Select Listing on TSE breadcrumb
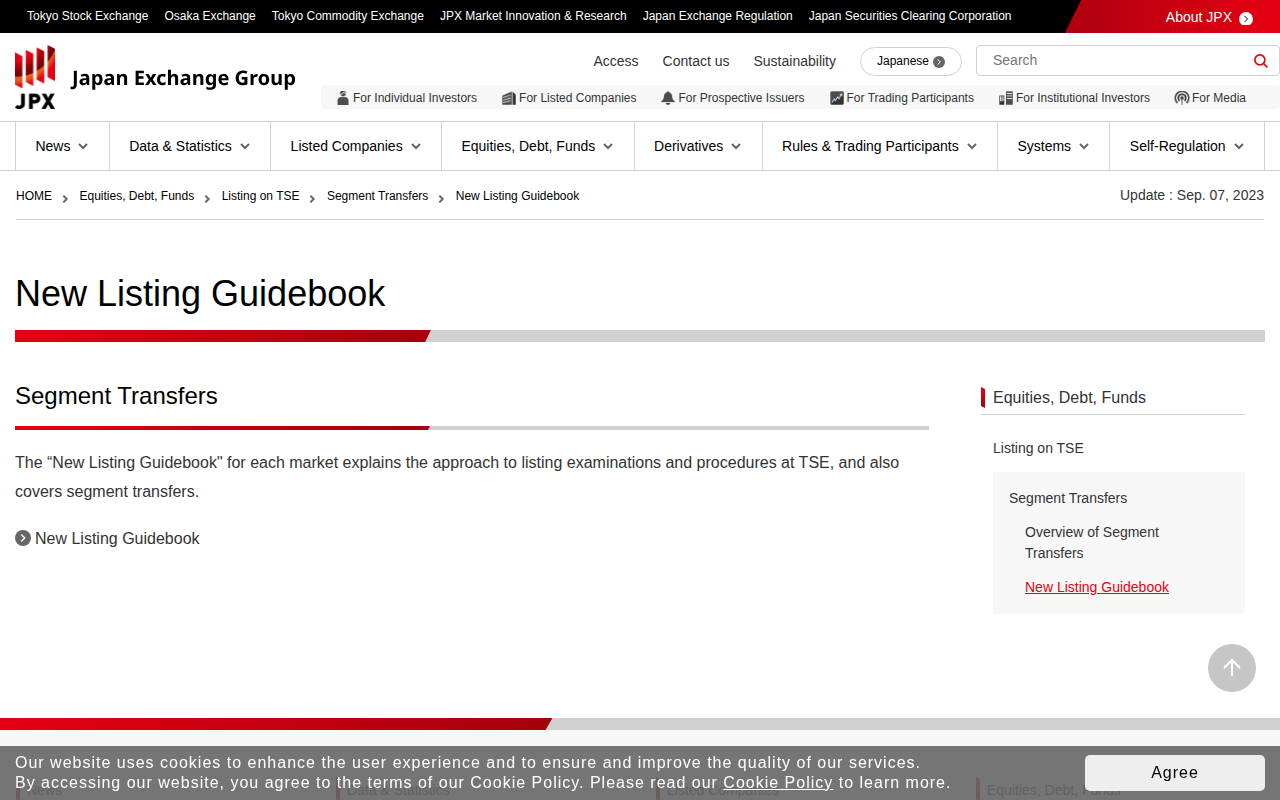This screenshot has width=1280, height=800. pyautogui.click(x=261, y=196)
